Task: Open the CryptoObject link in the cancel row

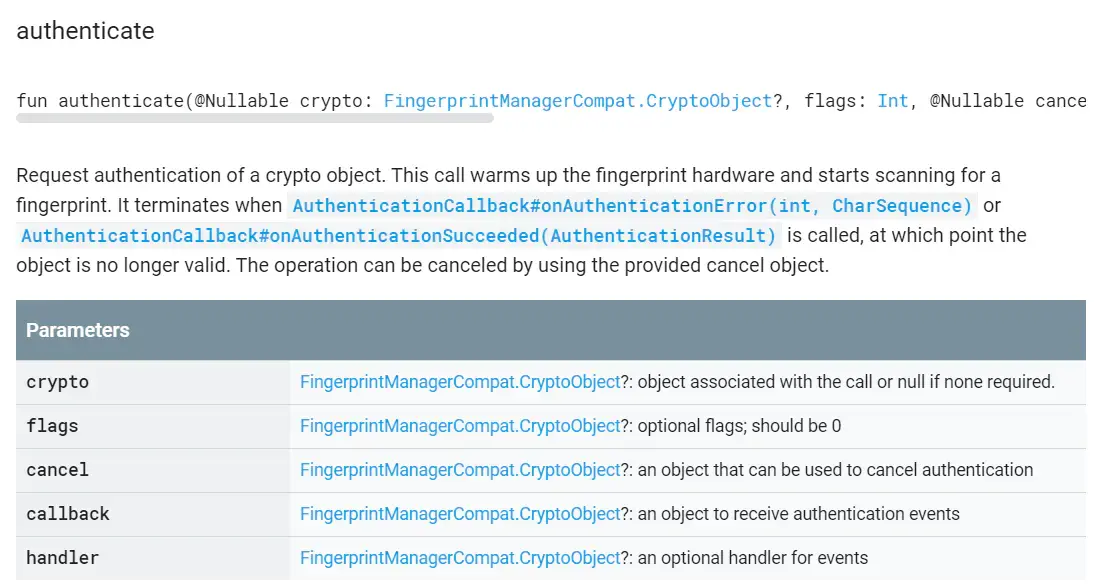Action: [x=460, y=470]
